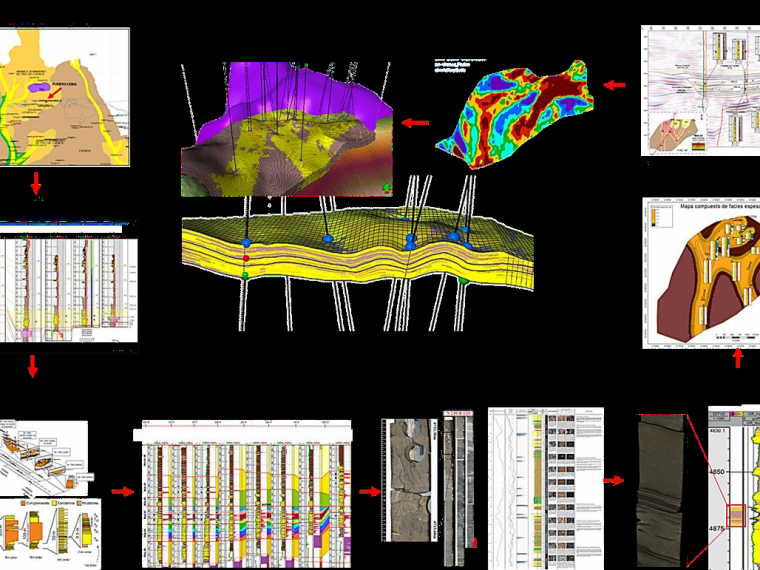Open the seismic section image
Image resolution: width=760 pixels, height=570 pixels.
point(700,91)
